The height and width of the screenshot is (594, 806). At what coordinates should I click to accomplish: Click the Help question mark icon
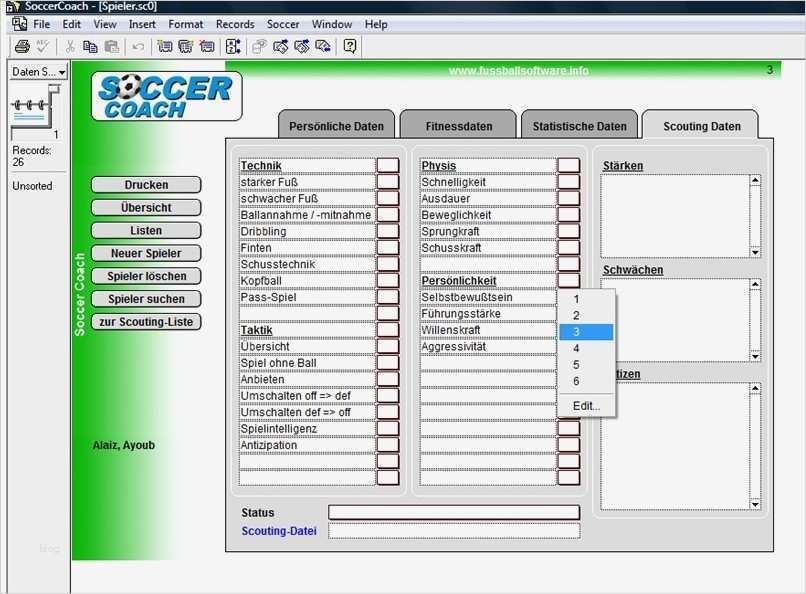click(x=350, y=47)
